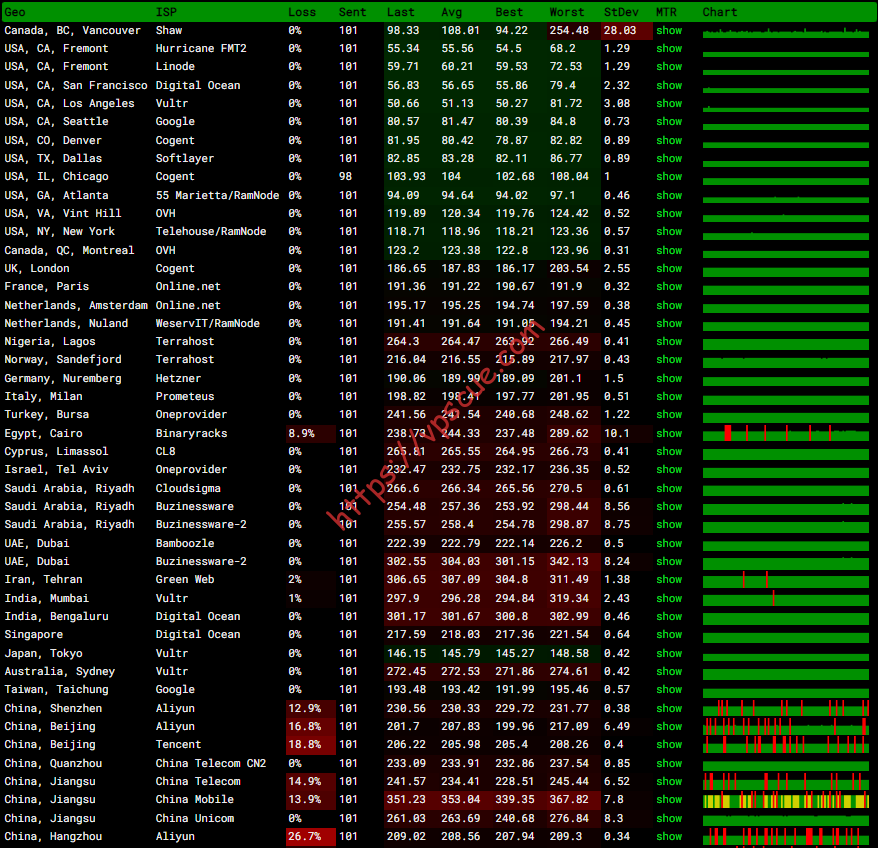
Task: Show MTR for San Francisco Digital Ocean
Action: [669, 85]
